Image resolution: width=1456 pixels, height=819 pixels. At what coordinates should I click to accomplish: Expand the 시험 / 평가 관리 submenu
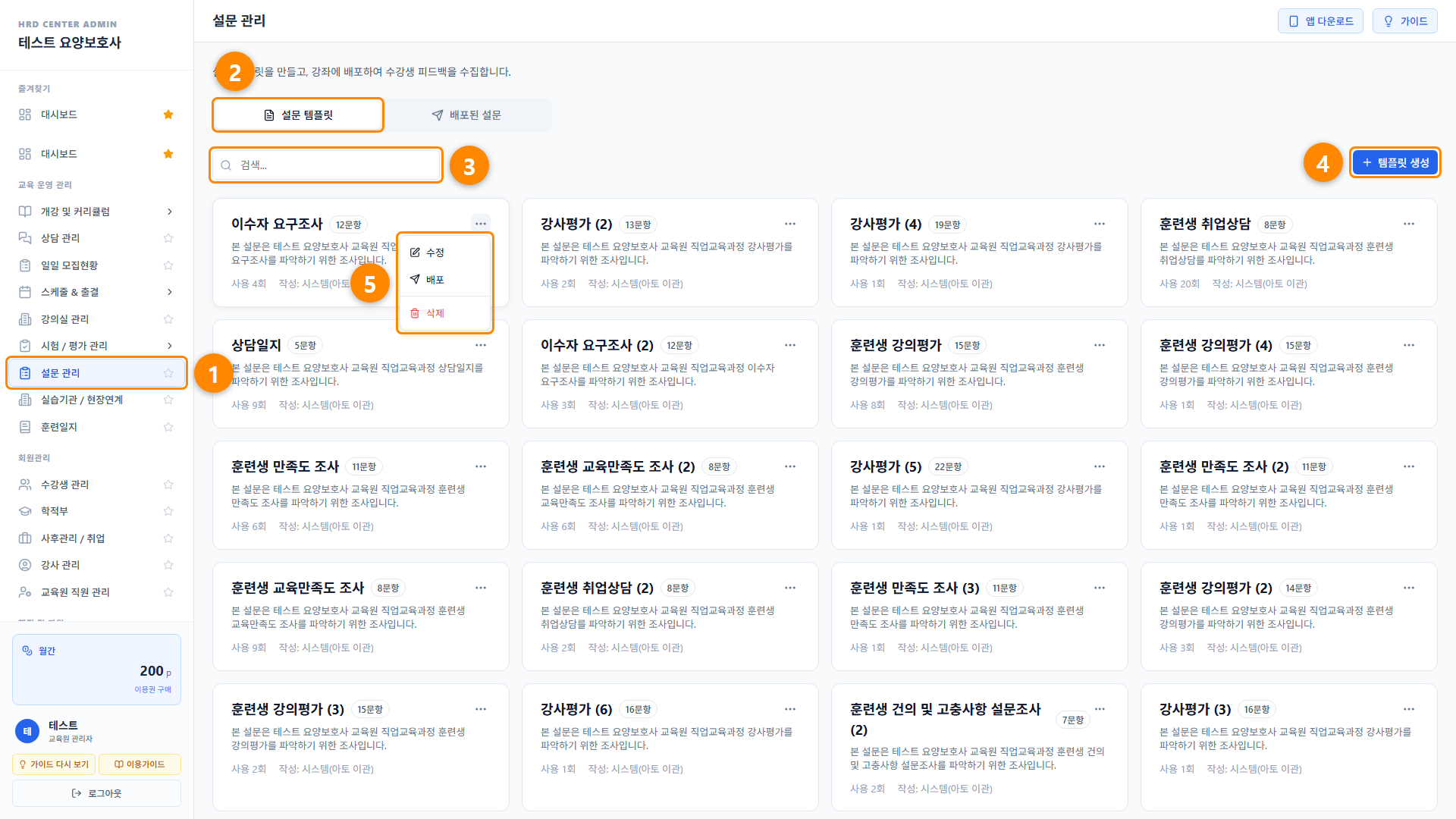pyautogui.click(x=169, y=346)
